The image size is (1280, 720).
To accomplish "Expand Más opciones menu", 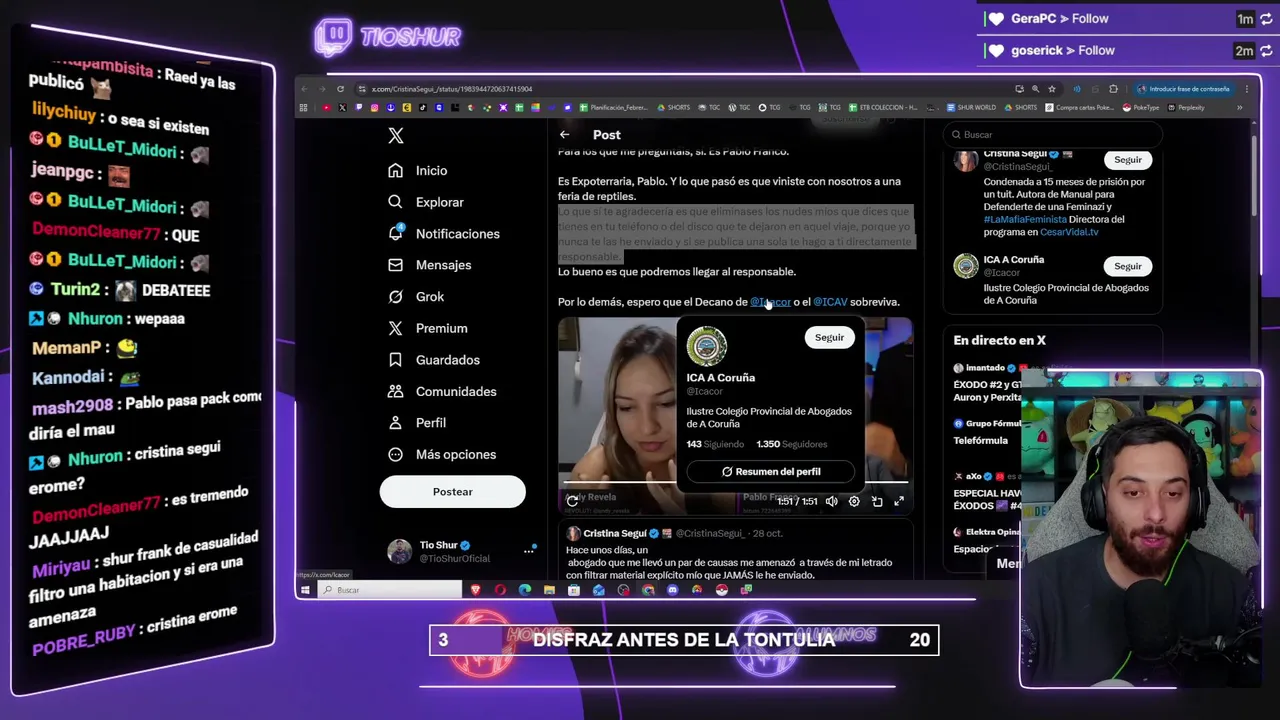I will point(443,454).
